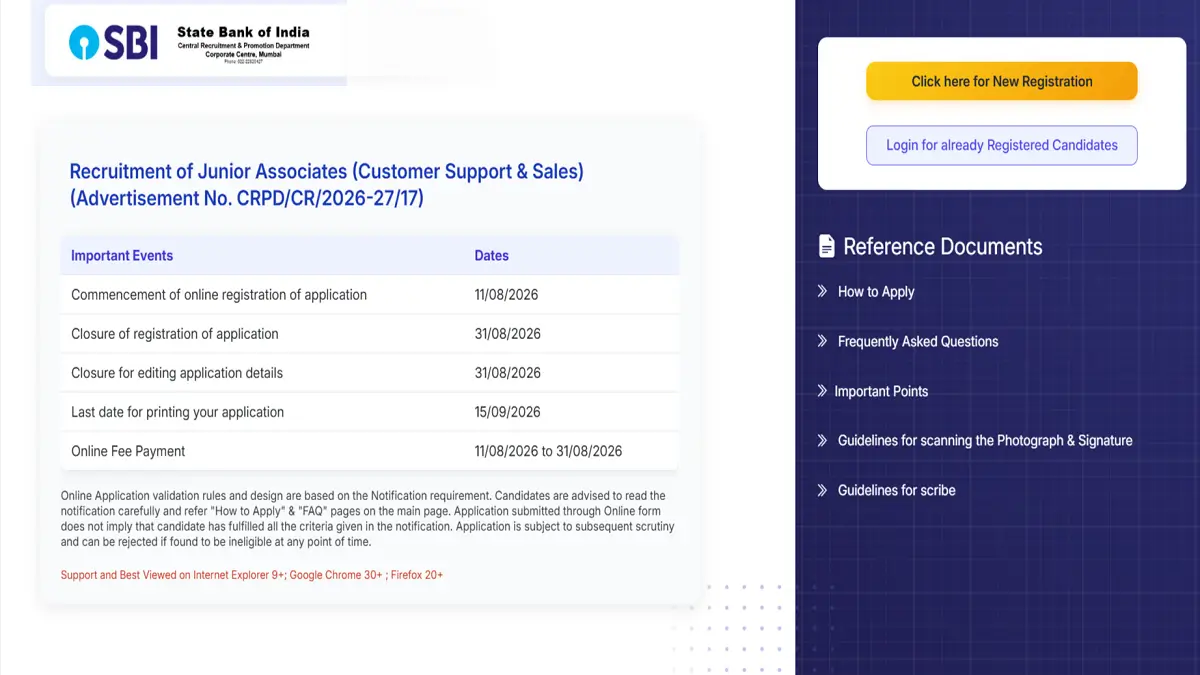The width and height of the screenshot is (1200, 675).
Task: Click the date 11/08/2026 for commencement
Action: click(507, 295)
